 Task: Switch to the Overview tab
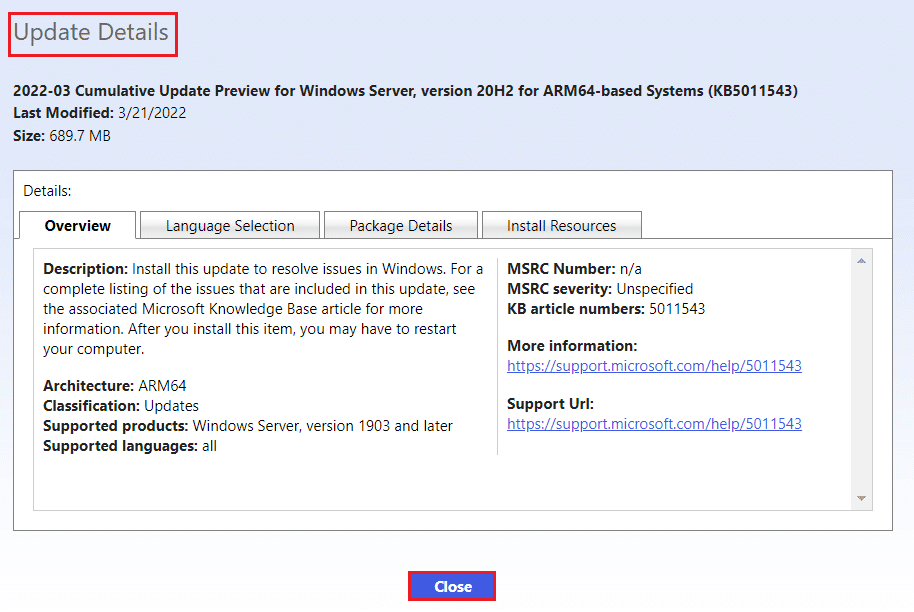[78, 226]
